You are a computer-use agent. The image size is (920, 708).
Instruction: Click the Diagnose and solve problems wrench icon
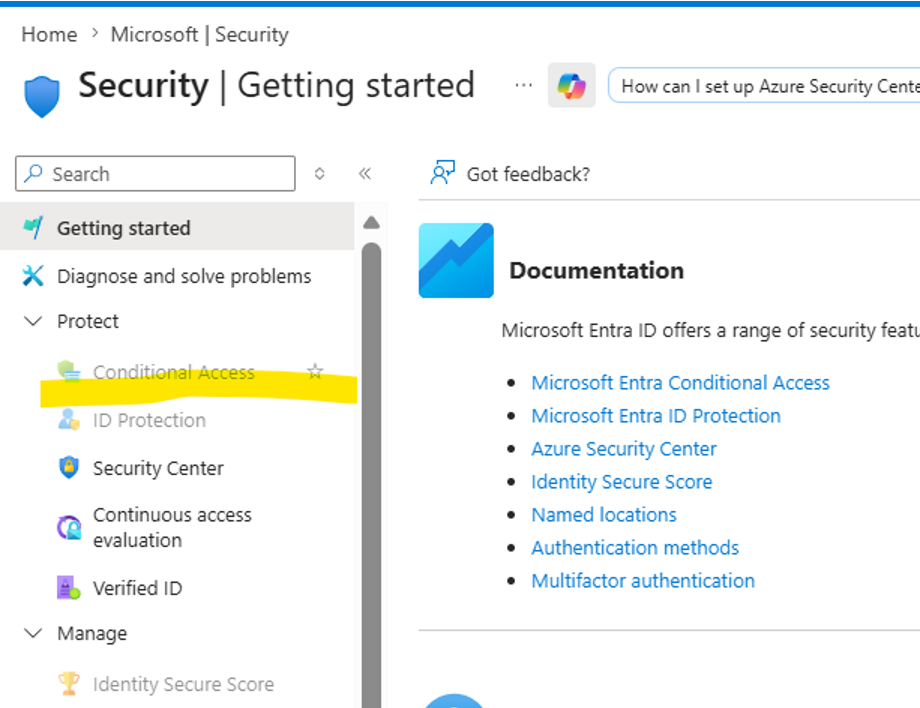[x=33, y=276]
